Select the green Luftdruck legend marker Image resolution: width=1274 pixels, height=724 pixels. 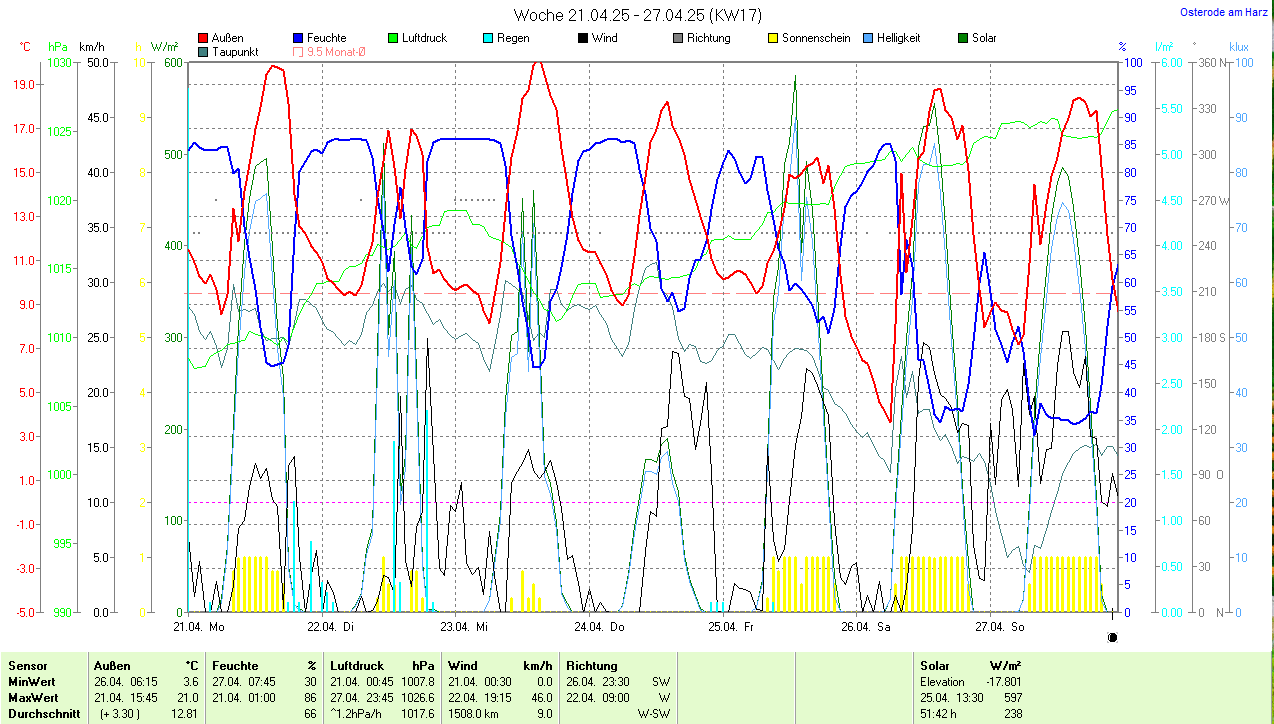[393, 38]
